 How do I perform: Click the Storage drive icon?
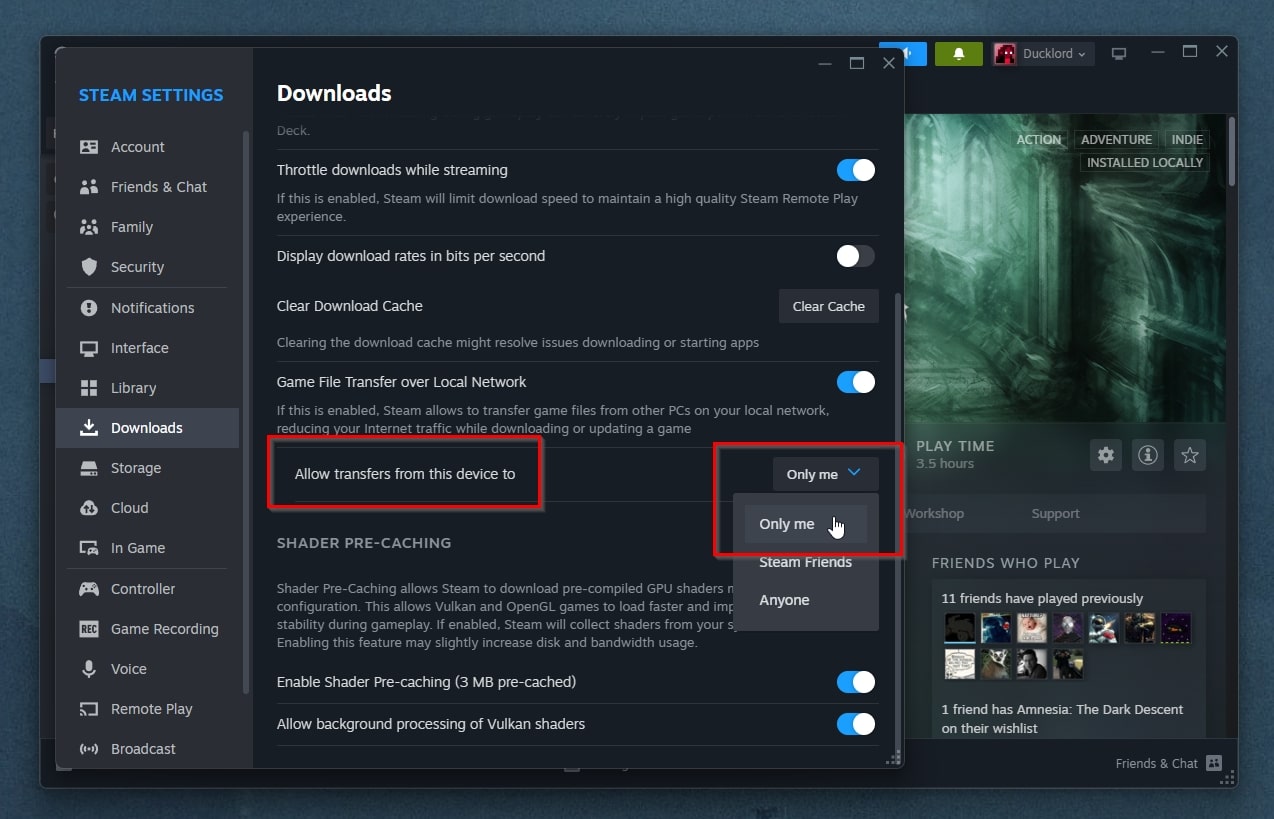click(x=89, y=468)
